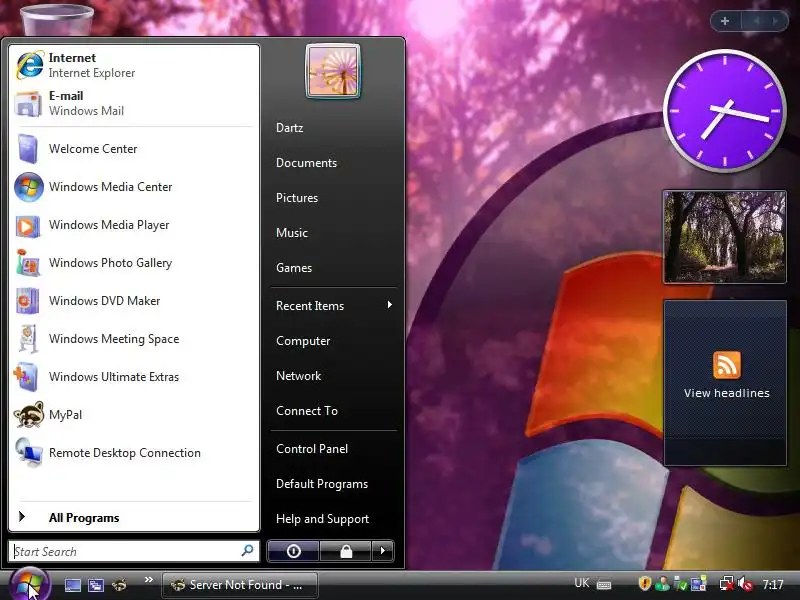Switch to Server Not Found taskbar window
This screenshot has width=800, height=600.
click(240, 585)
